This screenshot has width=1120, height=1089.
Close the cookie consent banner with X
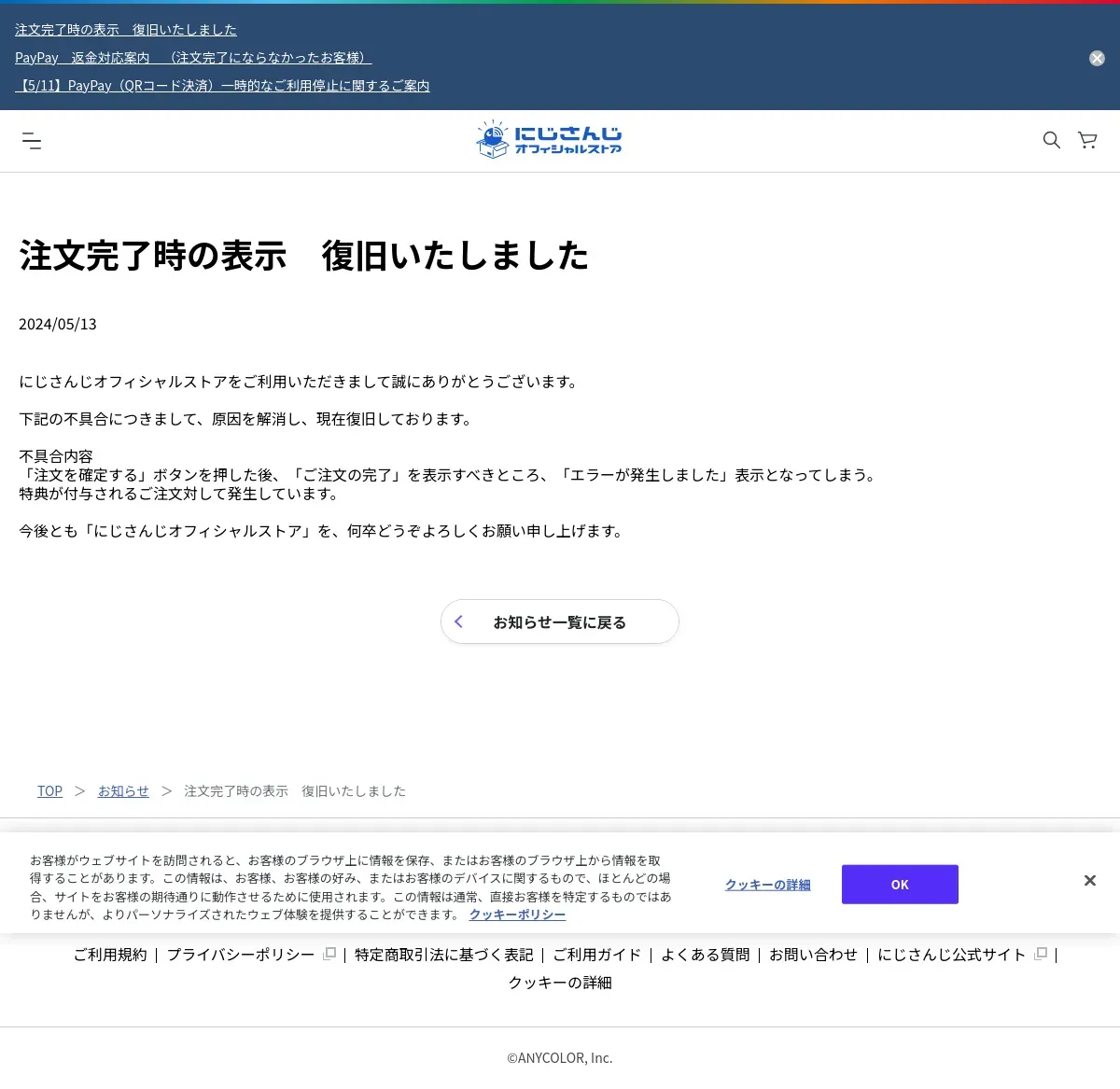point(1089,881)
